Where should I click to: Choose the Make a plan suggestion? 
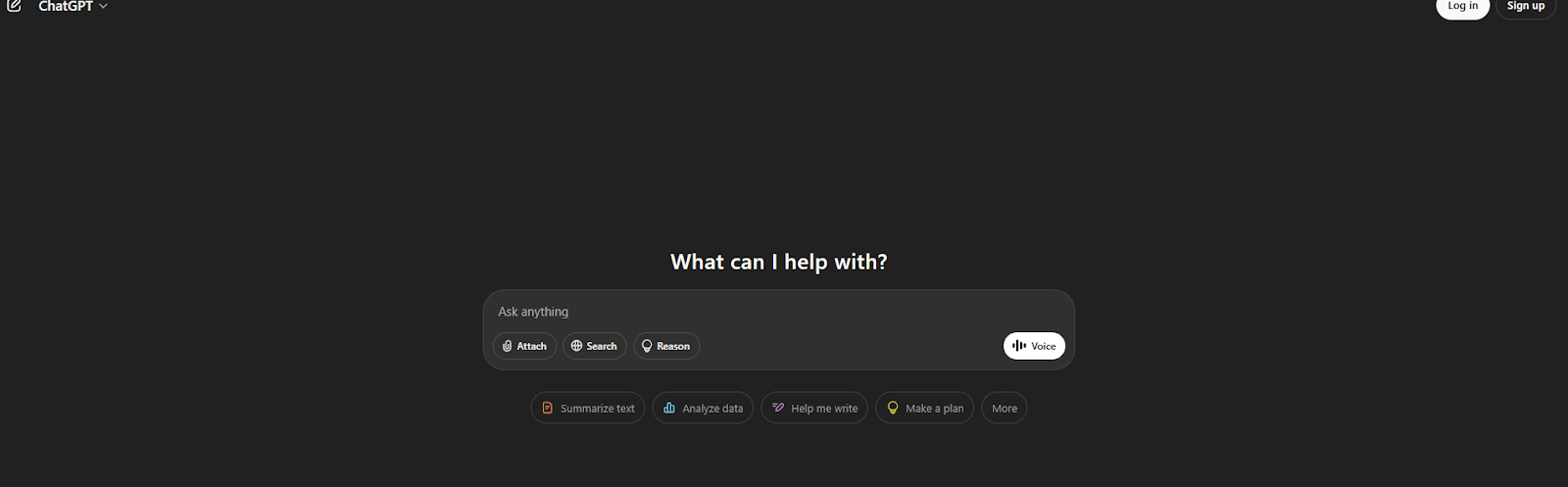[924, 409]
